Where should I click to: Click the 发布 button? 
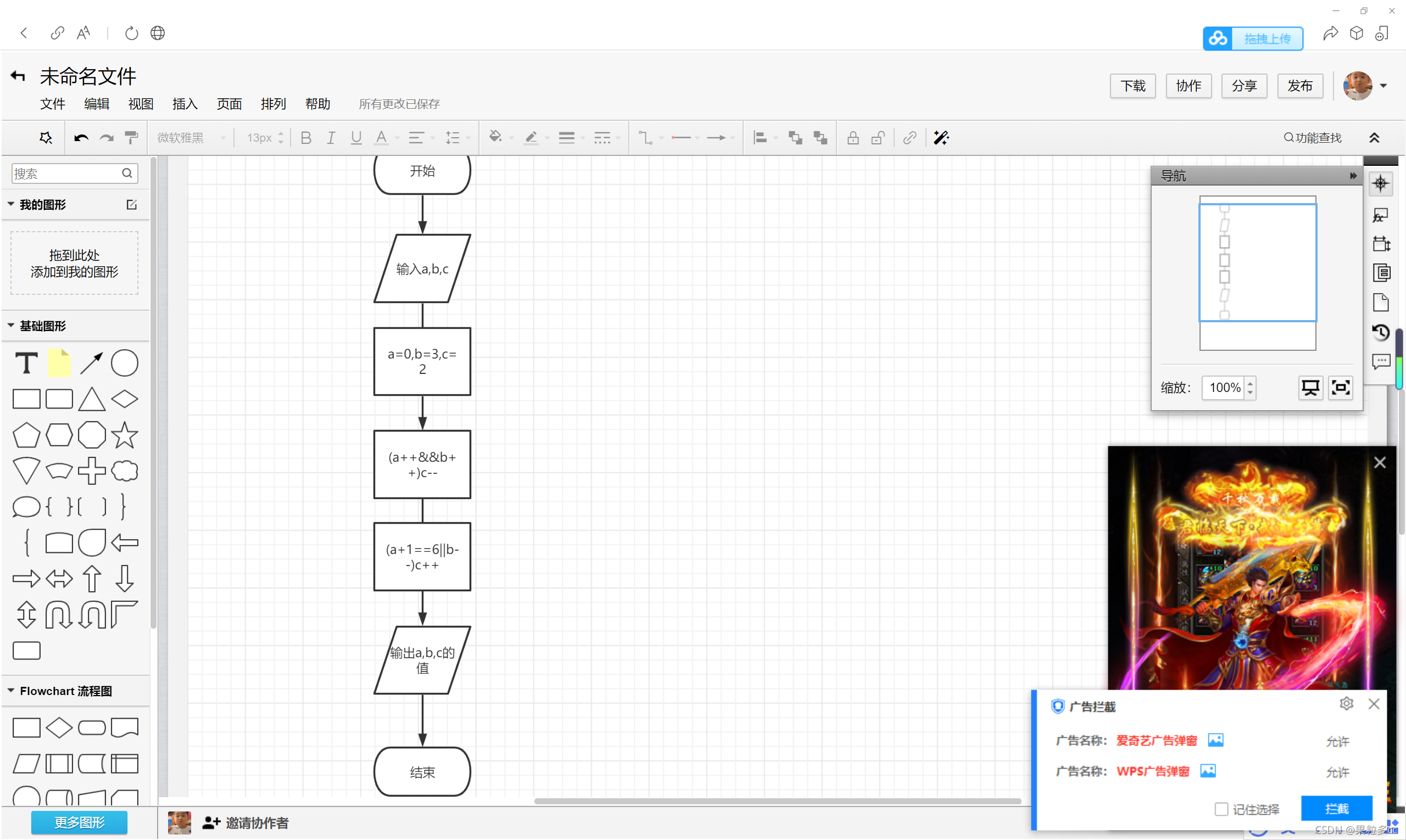coord(1300,86)
